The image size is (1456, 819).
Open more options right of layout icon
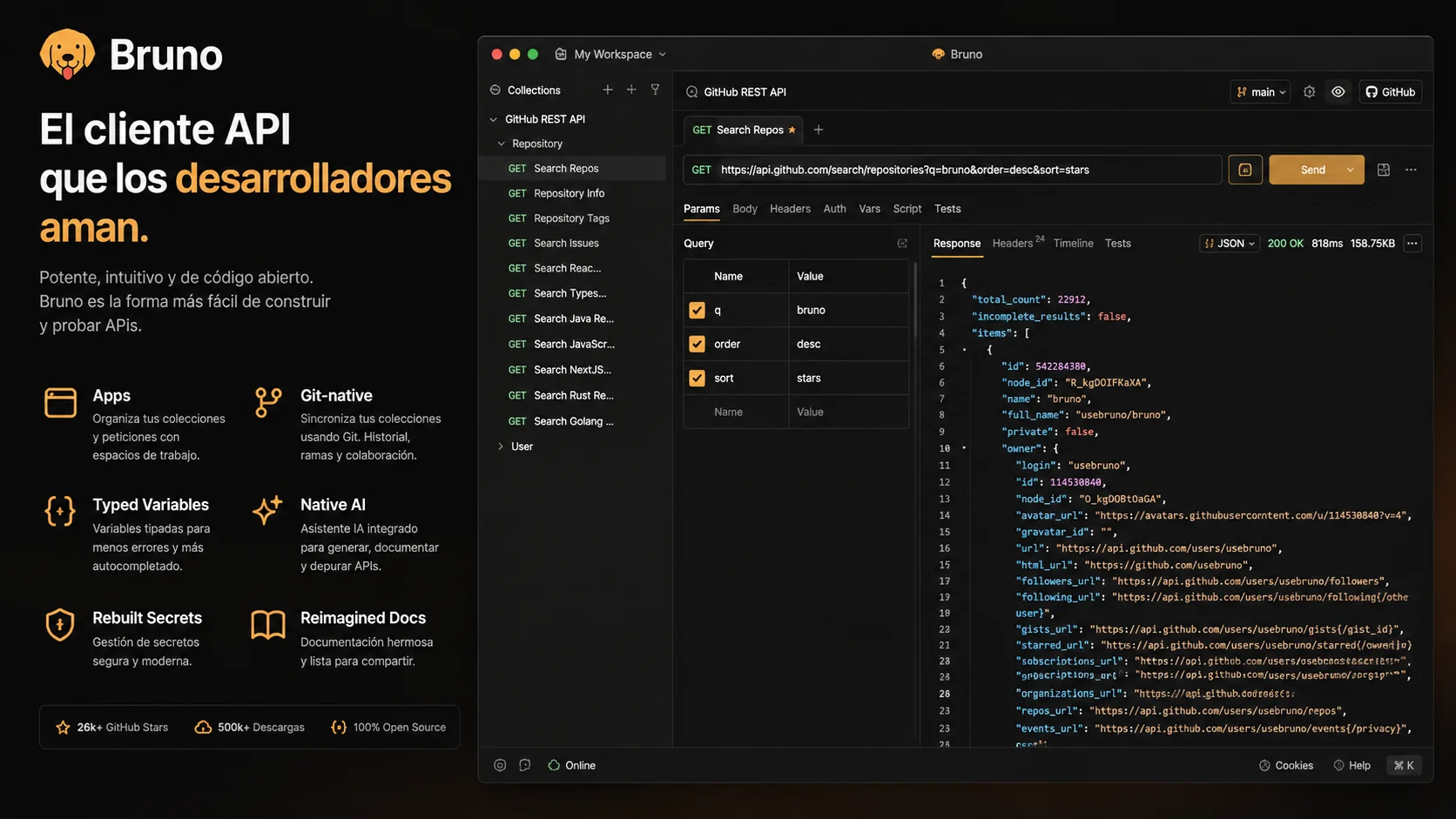point(1412,170)
